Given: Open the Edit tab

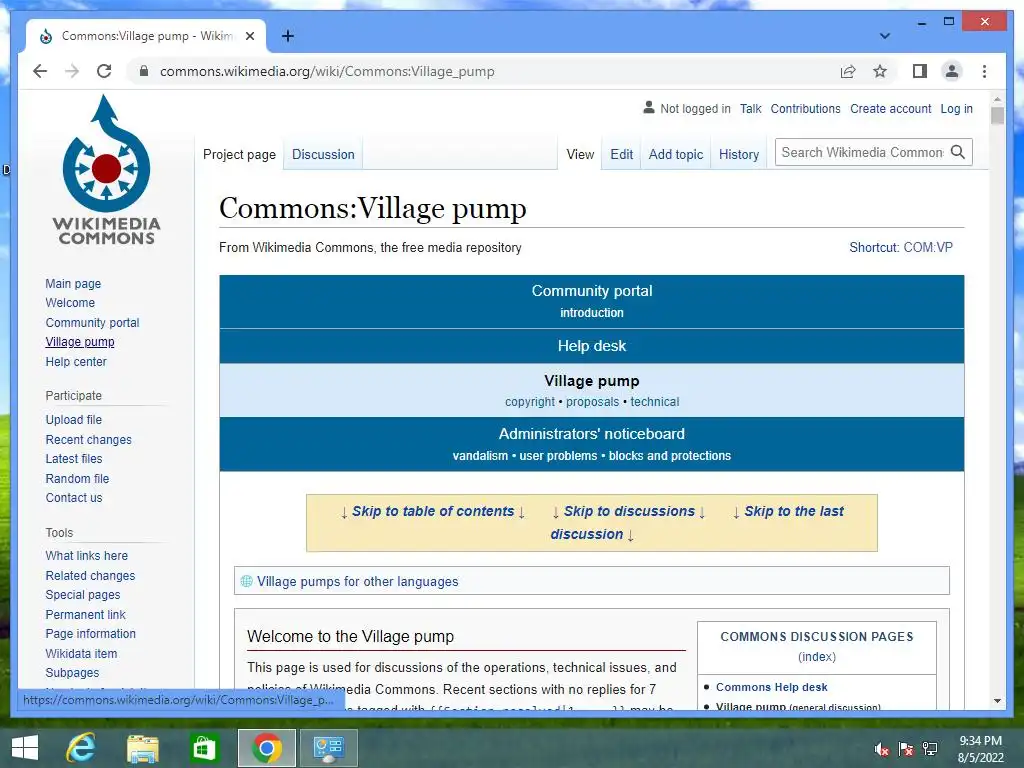Looking at the screenshot, I should pyautogui.click(x=621, y=155).
